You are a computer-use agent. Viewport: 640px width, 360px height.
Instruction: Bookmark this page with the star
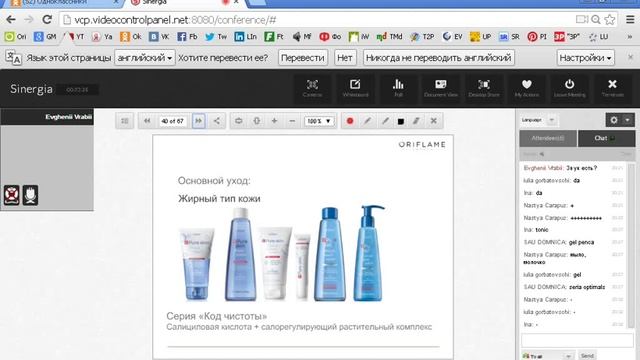click(x=610, y=20)
